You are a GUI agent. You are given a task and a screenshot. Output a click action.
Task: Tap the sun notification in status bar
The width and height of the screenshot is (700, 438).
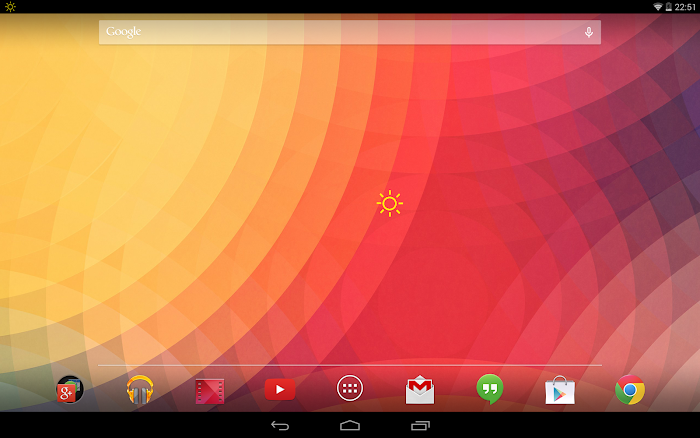click(x=11, y=7)
